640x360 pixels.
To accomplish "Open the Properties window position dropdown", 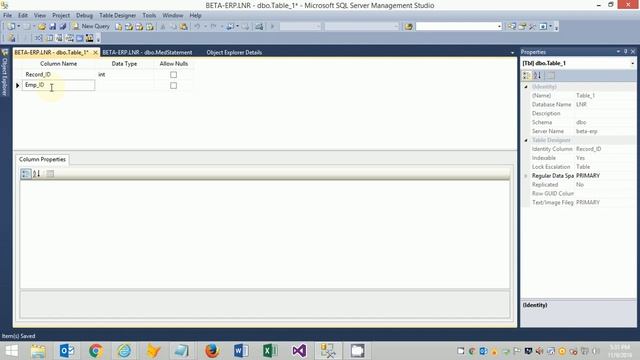I will pyautogui.click(x=618, y=52).
